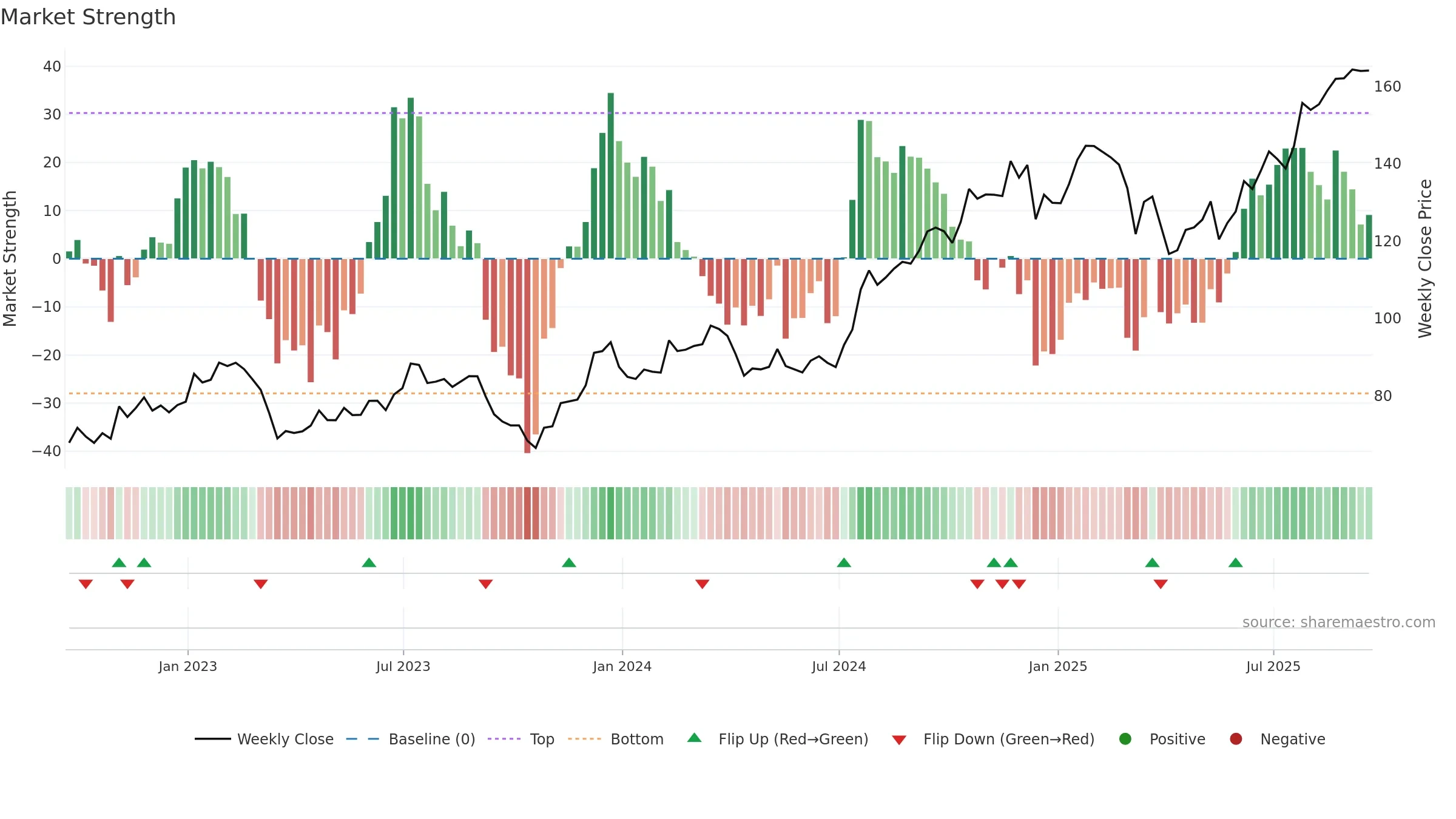Click the Market Strength chart title
The image size is (1456, 819).
[x=88, y=17]
